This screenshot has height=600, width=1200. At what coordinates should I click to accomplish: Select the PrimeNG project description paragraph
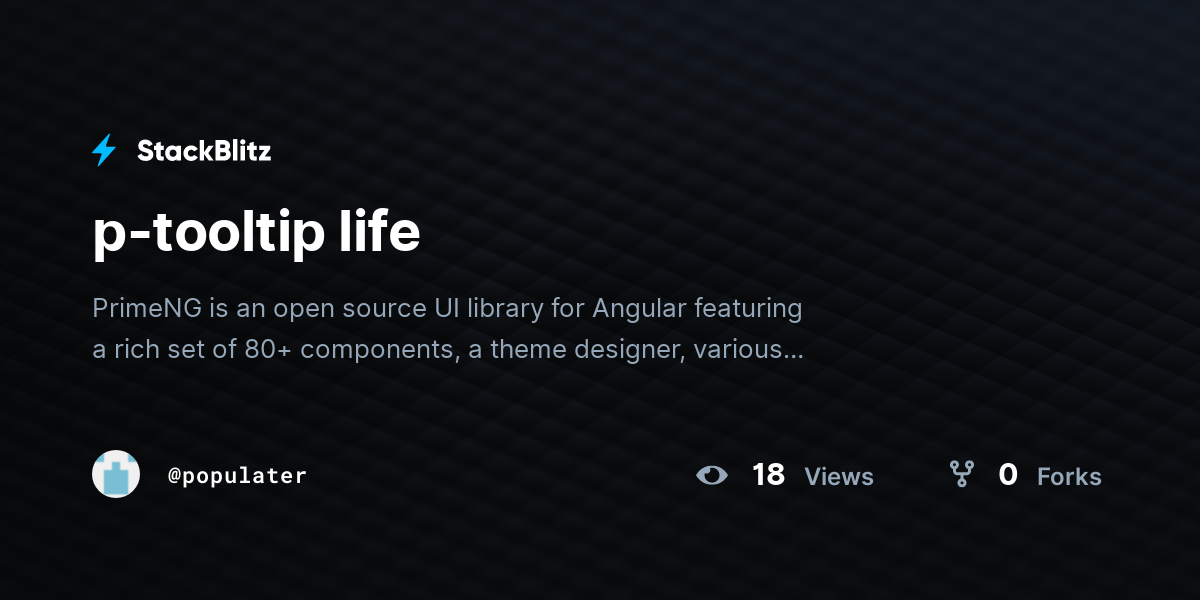(x=448, y=329)
